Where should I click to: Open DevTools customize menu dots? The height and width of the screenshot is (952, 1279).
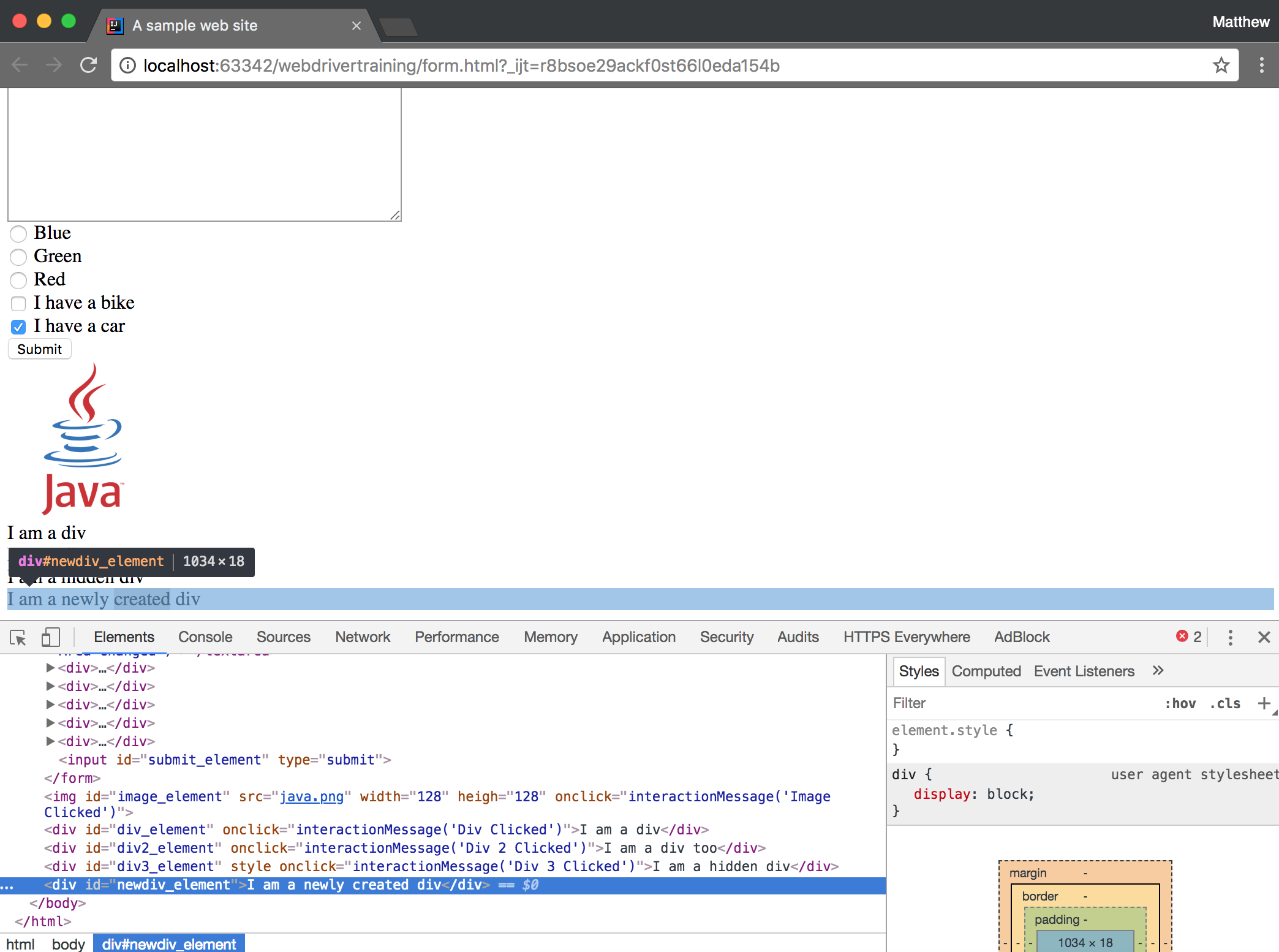coord(1230,638)
